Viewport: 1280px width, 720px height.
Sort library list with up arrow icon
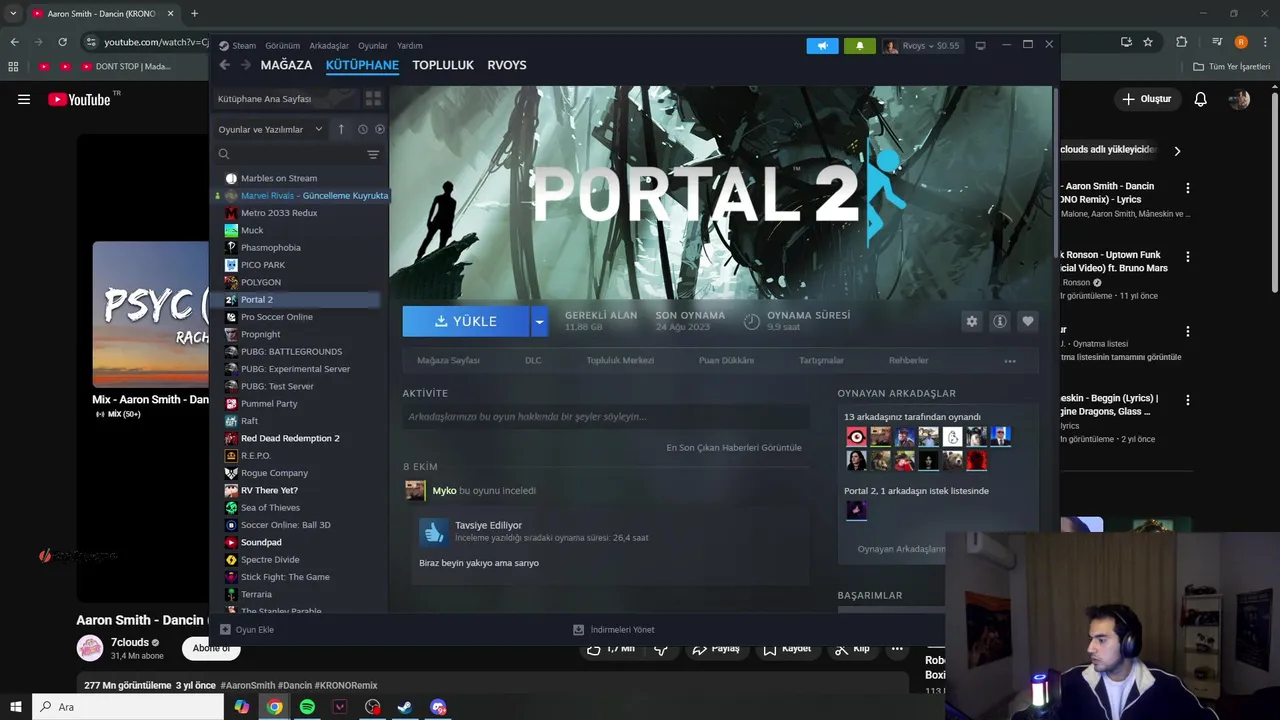(x=341, y=129)
